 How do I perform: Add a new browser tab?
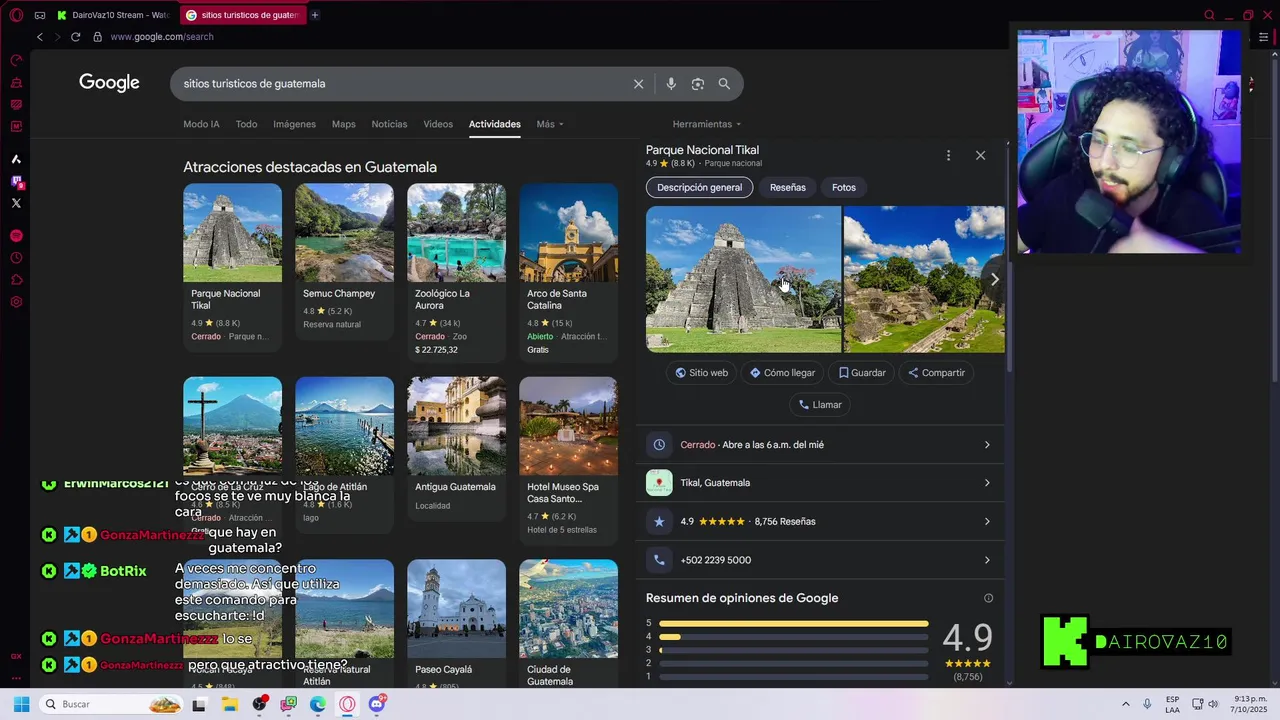tap(314, 15)
